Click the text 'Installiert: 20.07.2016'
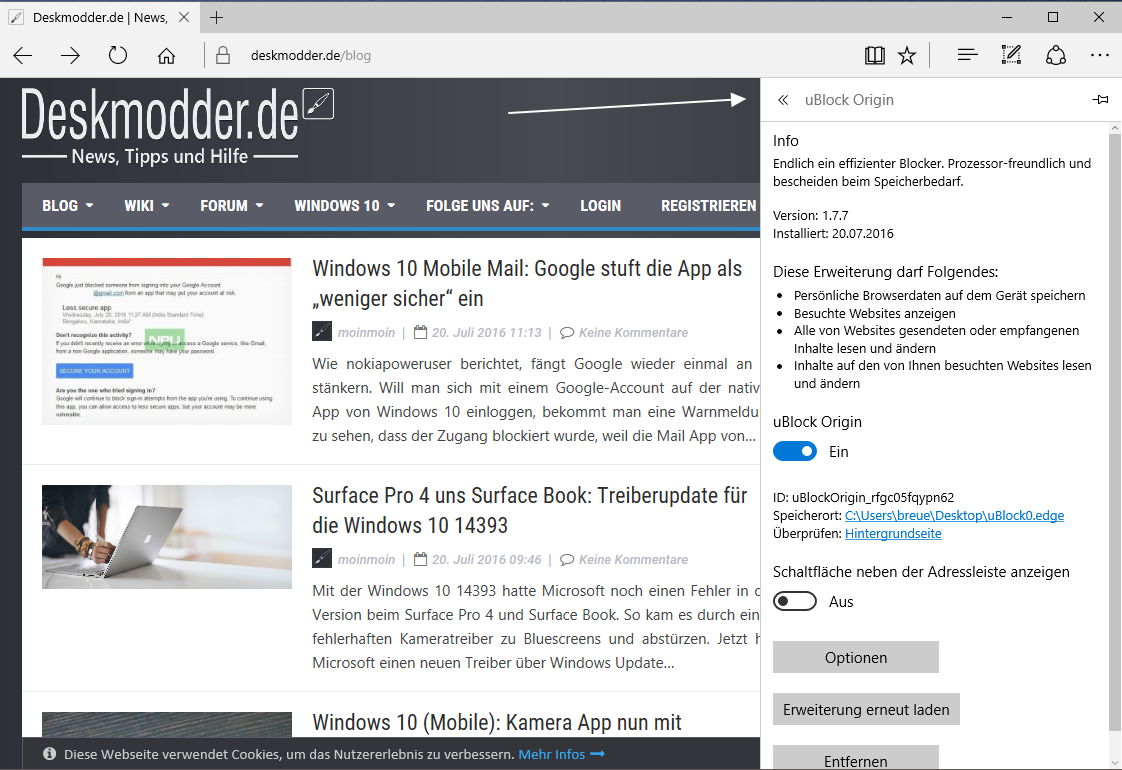 [833, 233]
